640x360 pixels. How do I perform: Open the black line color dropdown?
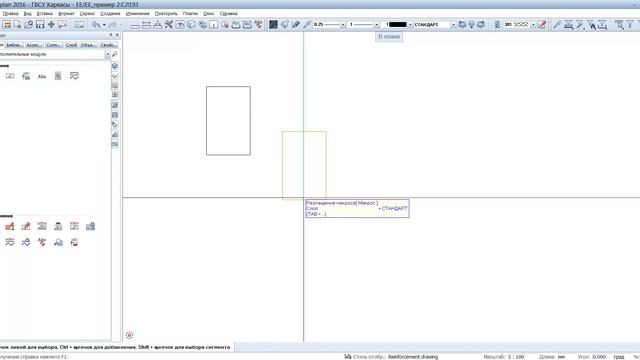410,25
